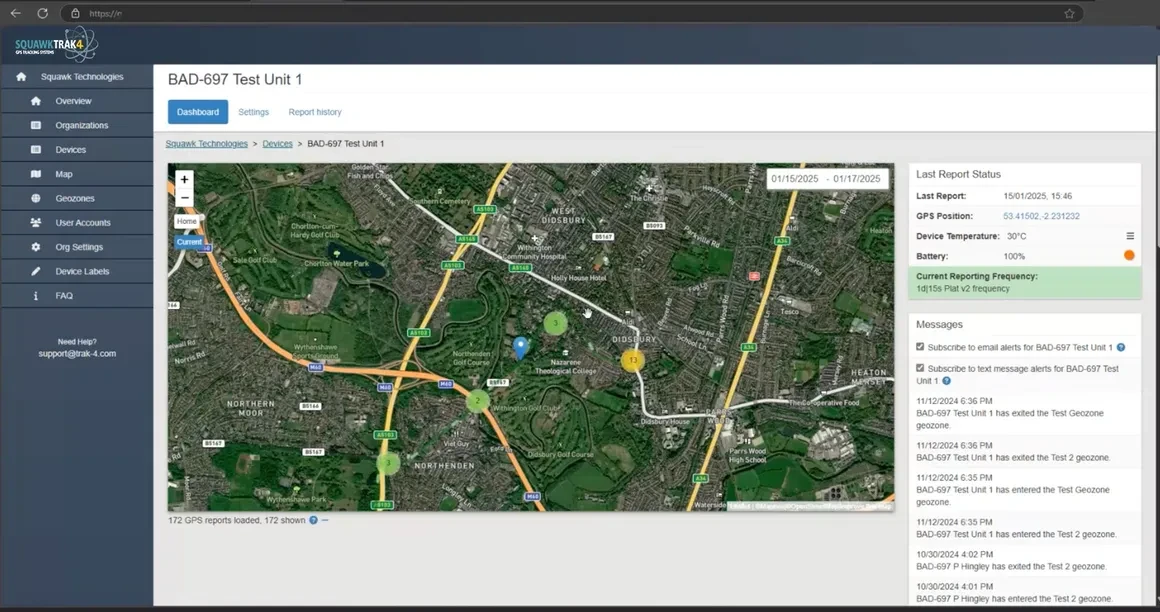Click the FAQ info icon
Viewport: 1160px width, 612px height.
pos(36,296)
